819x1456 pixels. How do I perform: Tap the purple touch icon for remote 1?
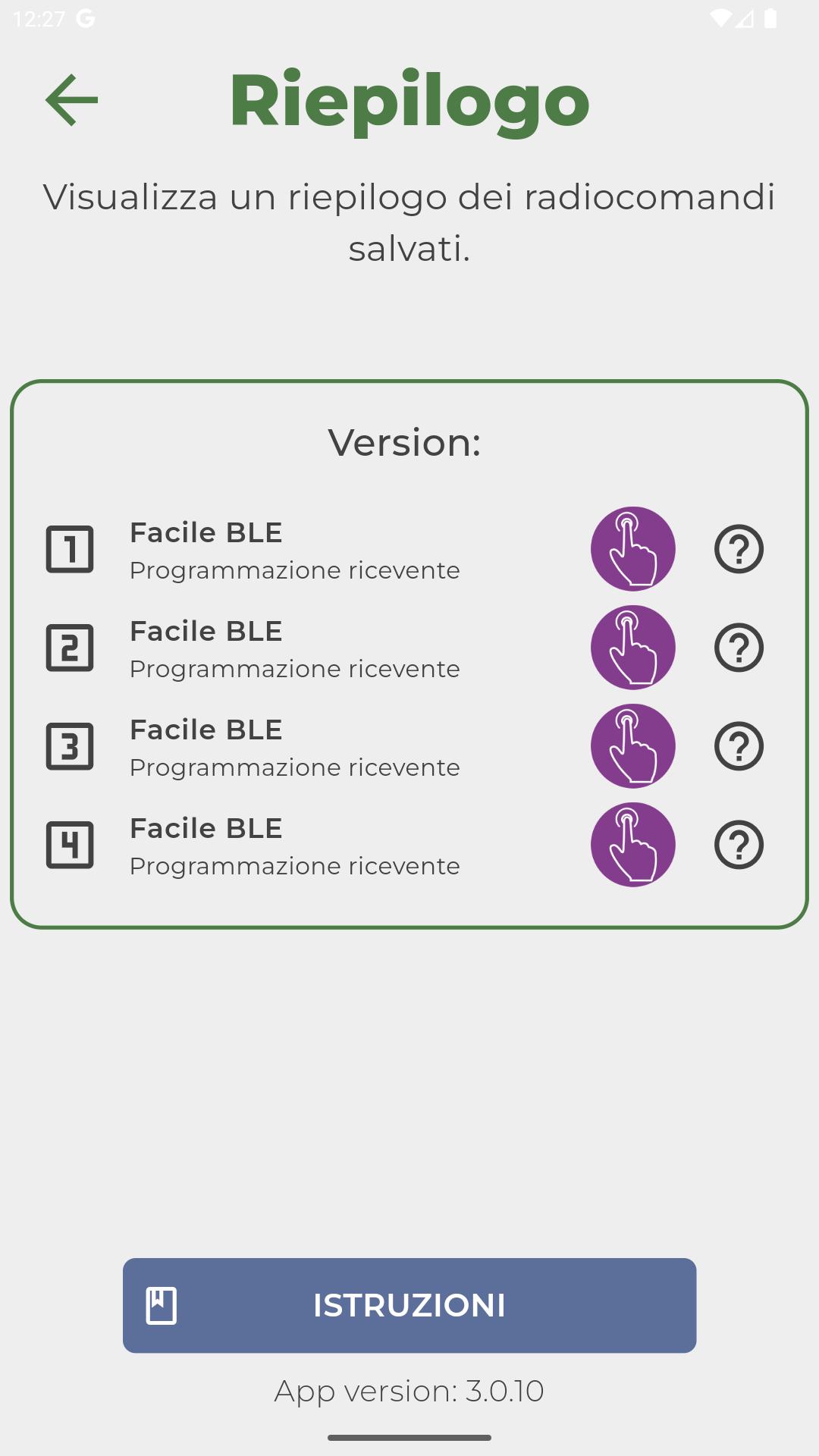pos(633,549)
